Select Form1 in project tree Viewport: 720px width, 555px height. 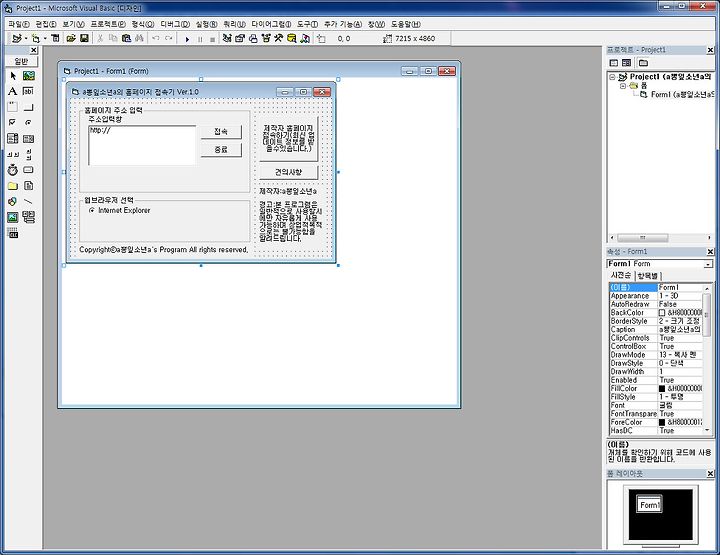681,95
